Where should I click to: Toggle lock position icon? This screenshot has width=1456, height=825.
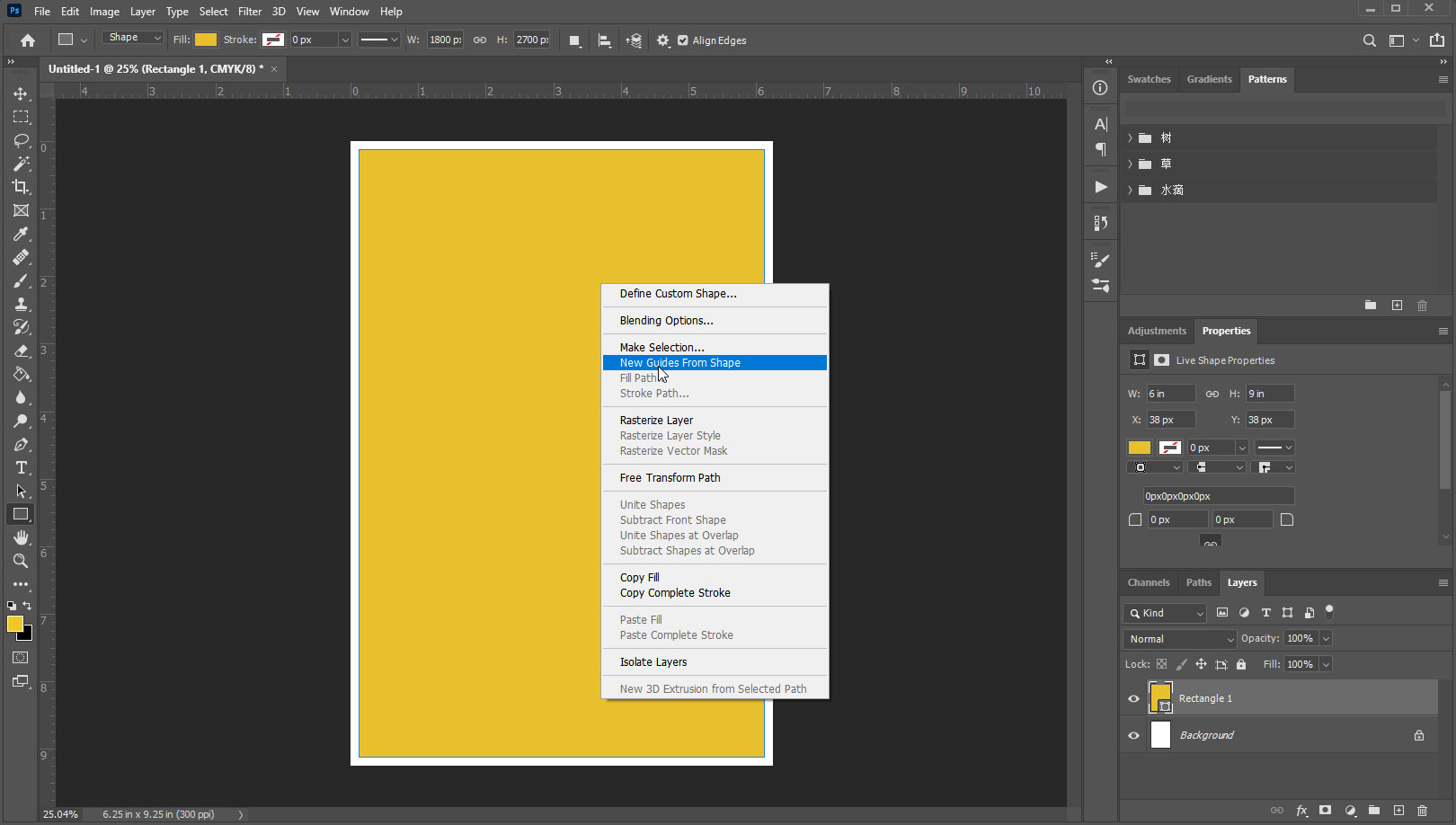click(x=1201, y=664)
